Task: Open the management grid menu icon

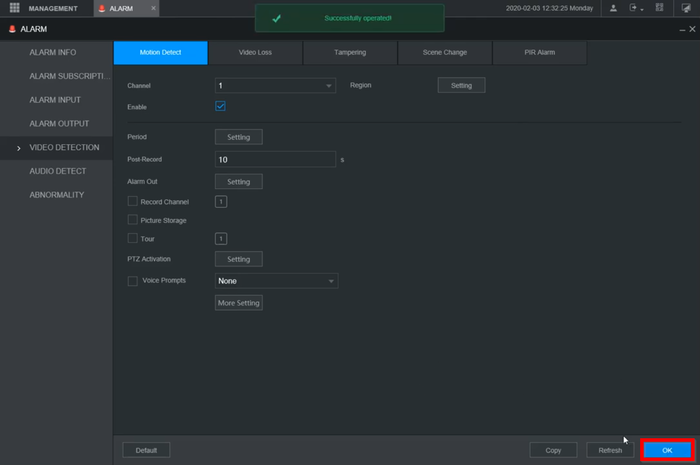Action: [14, 8]
